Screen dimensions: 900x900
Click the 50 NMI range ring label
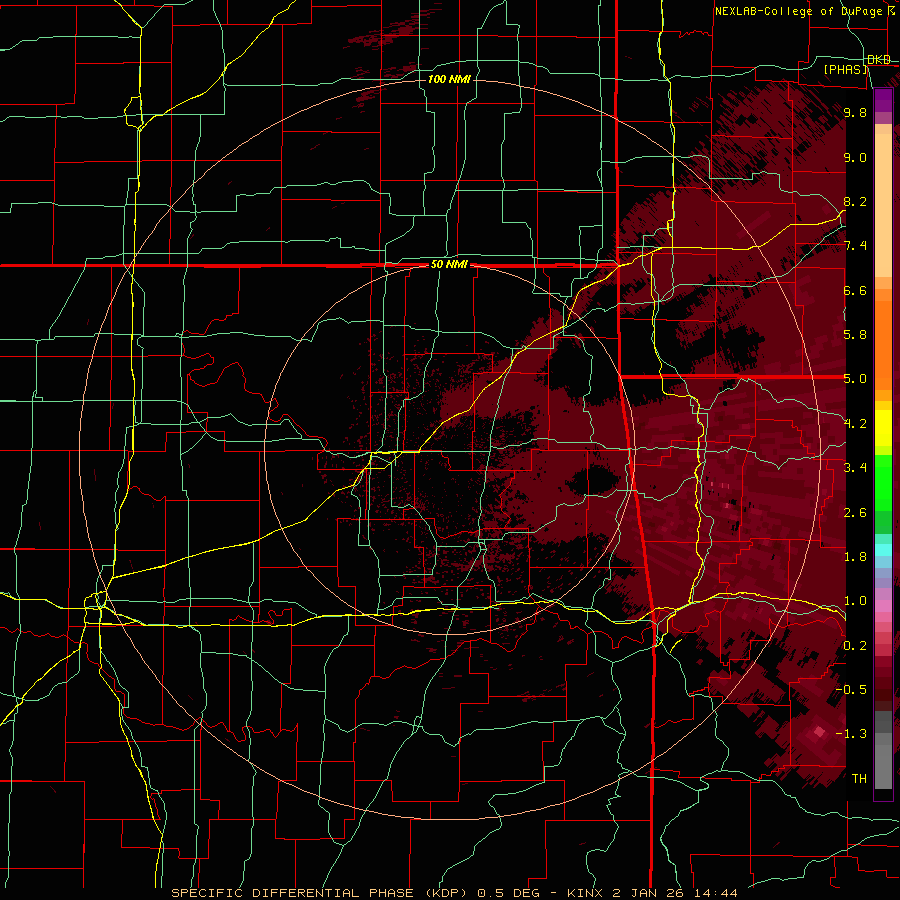[x=449, y=265]
